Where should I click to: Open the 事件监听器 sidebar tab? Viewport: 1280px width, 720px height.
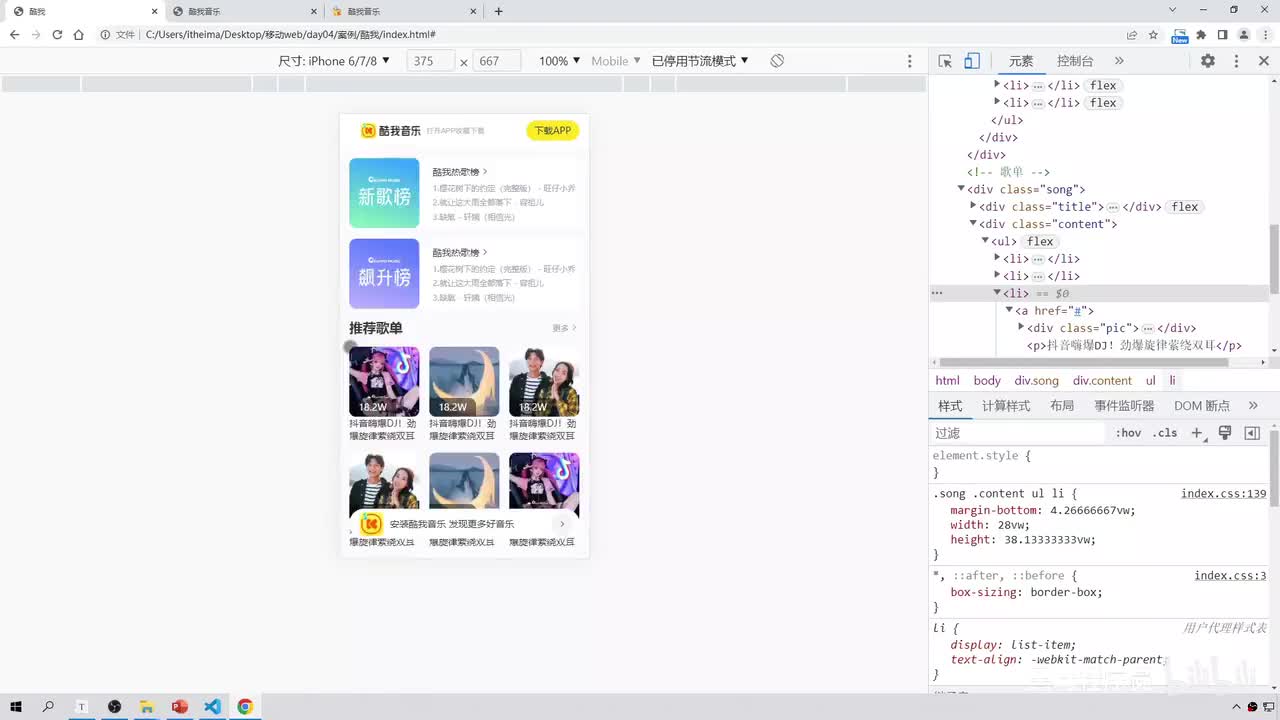[1124, 406]
